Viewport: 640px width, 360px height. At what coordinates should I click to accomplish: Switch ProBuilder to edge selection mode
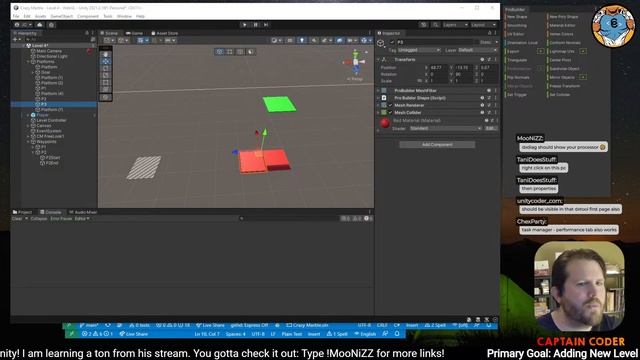(x=240, y=52)
